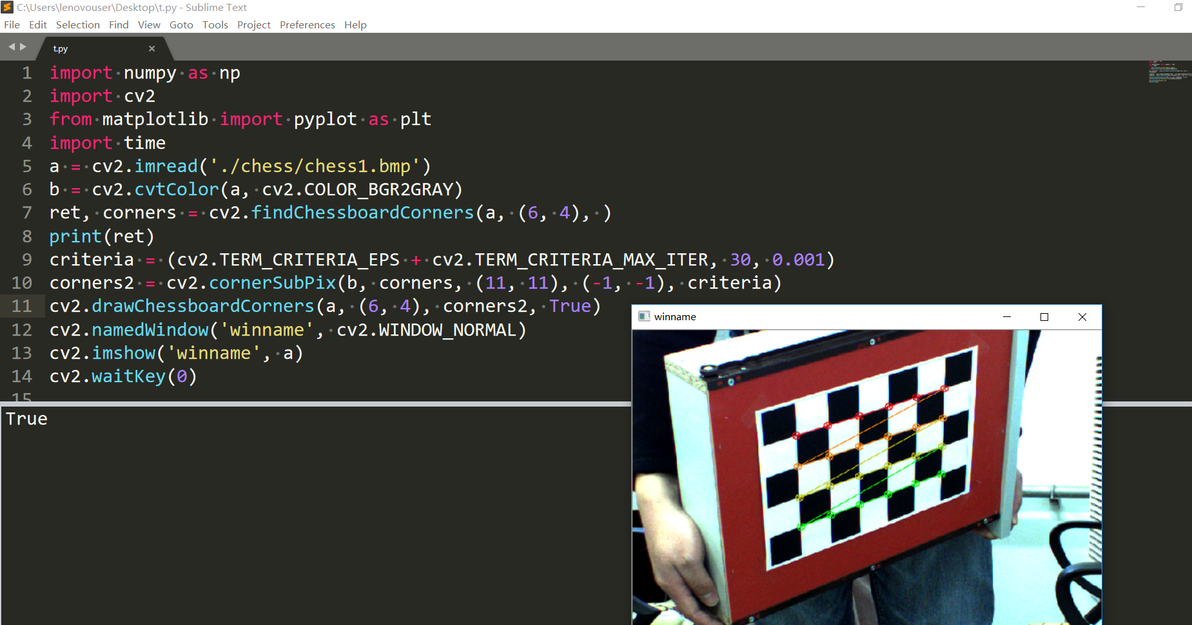
Task: Close the winname window
Action: pos(1082,317)
